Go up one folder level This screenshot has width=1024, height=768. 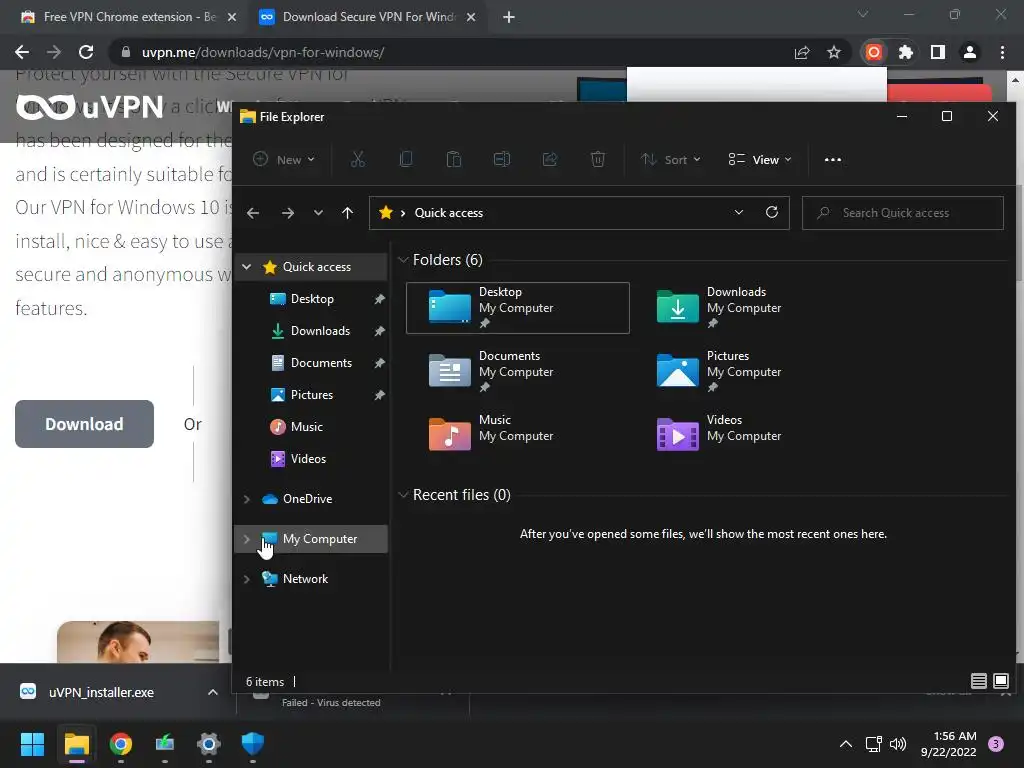347,213
